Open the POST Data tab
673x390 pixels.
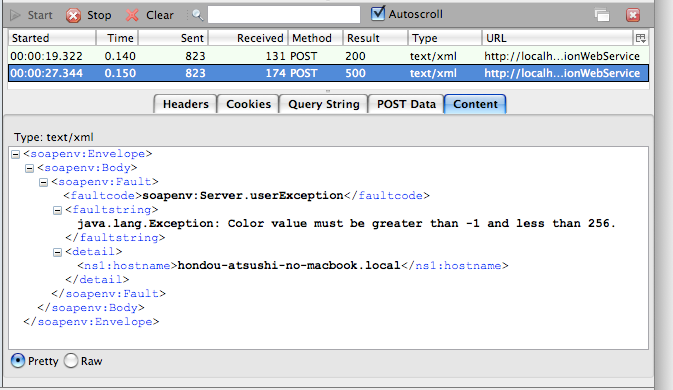tap(406, 104)
